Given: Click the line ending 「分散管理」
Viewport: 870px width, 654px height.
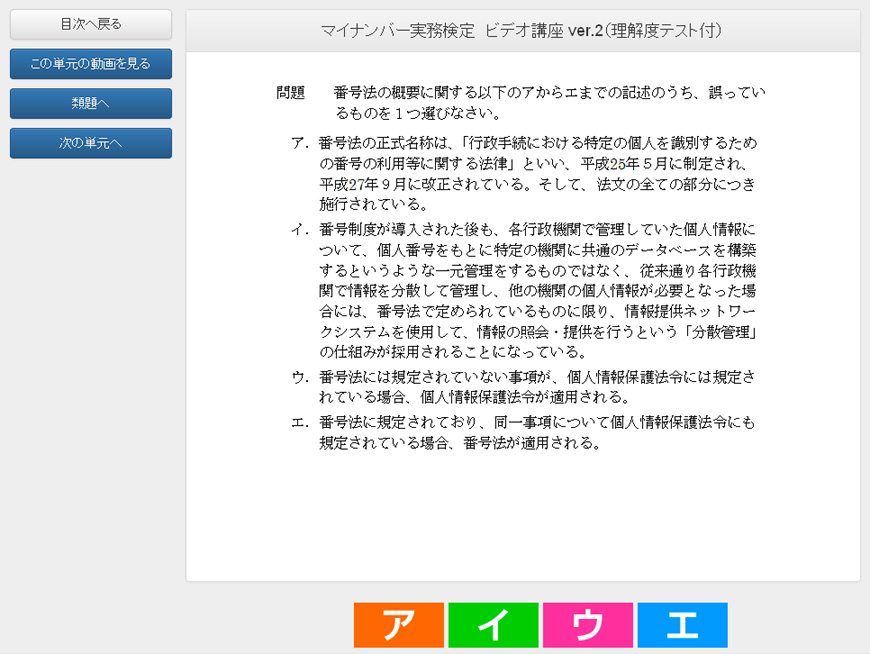Looking at the screenshot, I should [x=538, y=332].
